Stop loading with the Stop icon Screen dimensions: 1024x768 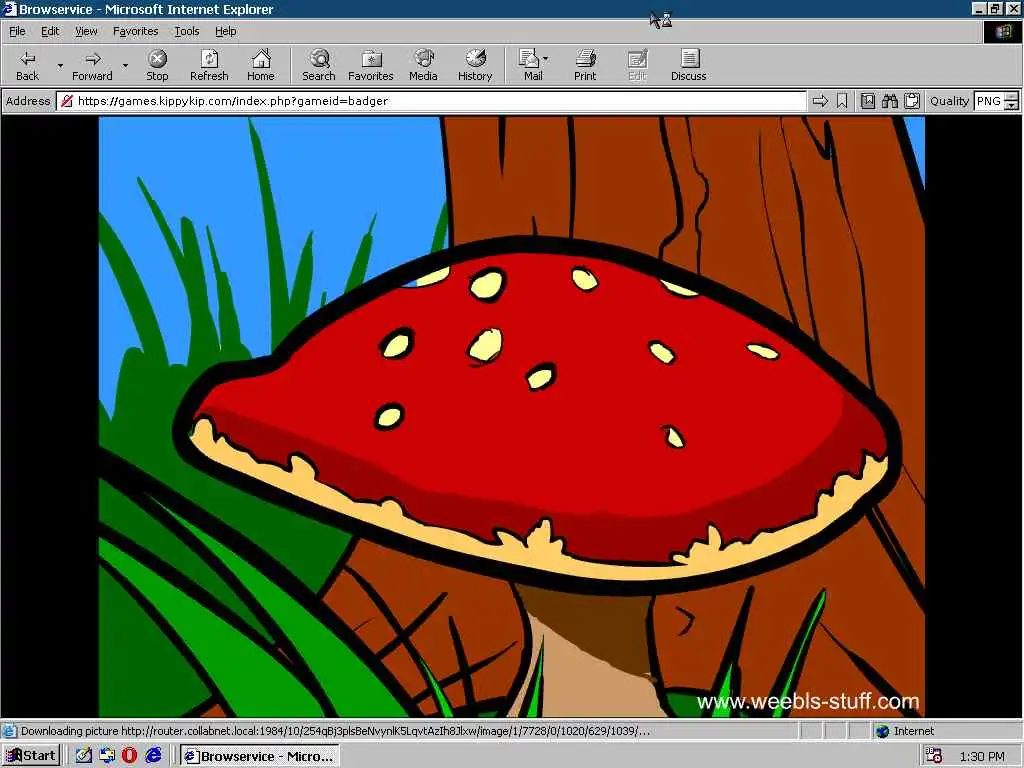pos(157,65)
